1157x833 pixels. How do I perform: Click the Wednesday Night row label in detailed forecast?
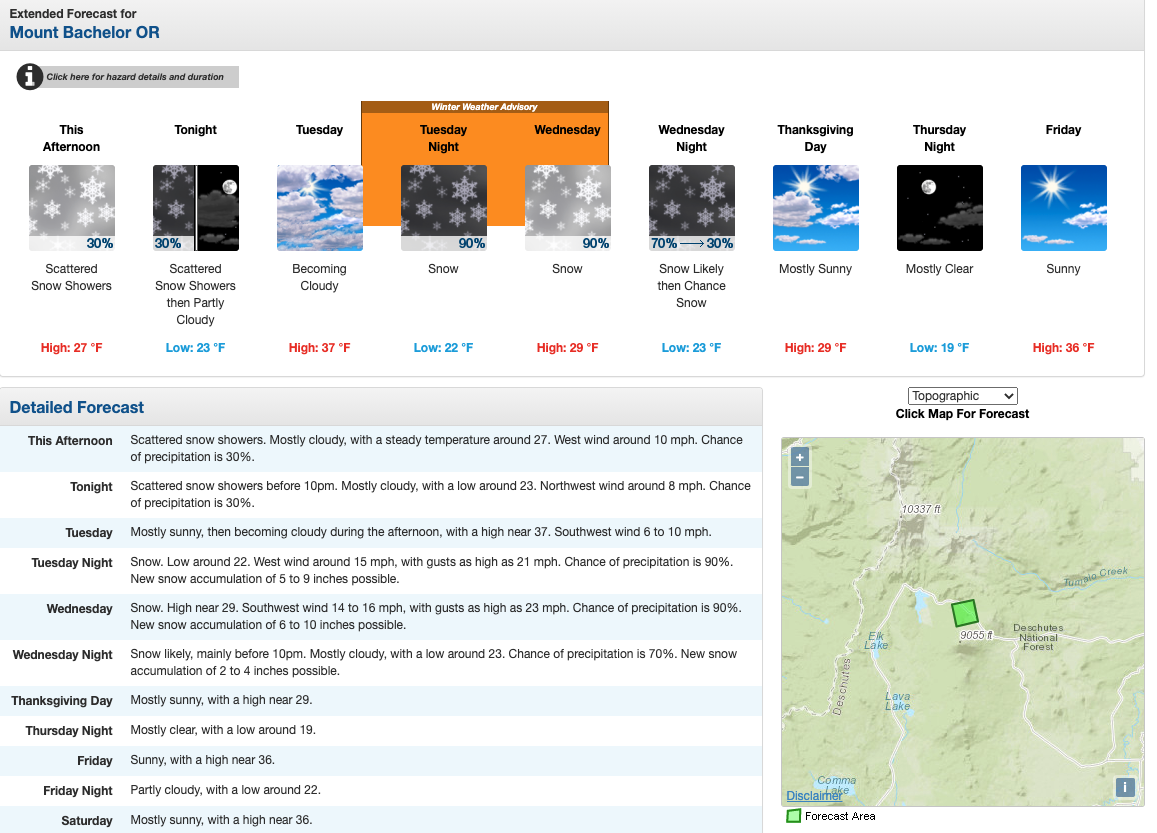[63, 655]
